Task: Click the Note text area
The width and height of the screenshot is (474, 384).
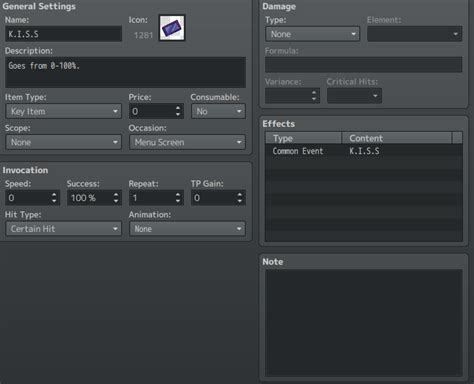Action: (364, 323)
